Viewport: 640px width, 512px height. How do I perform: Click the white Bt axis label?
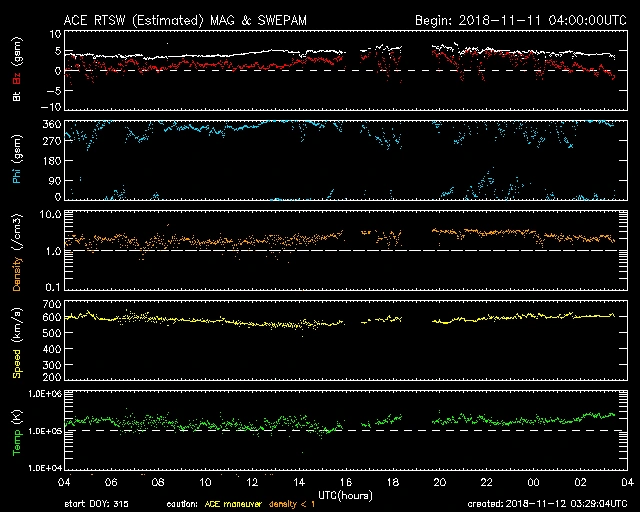click(16, 95)
